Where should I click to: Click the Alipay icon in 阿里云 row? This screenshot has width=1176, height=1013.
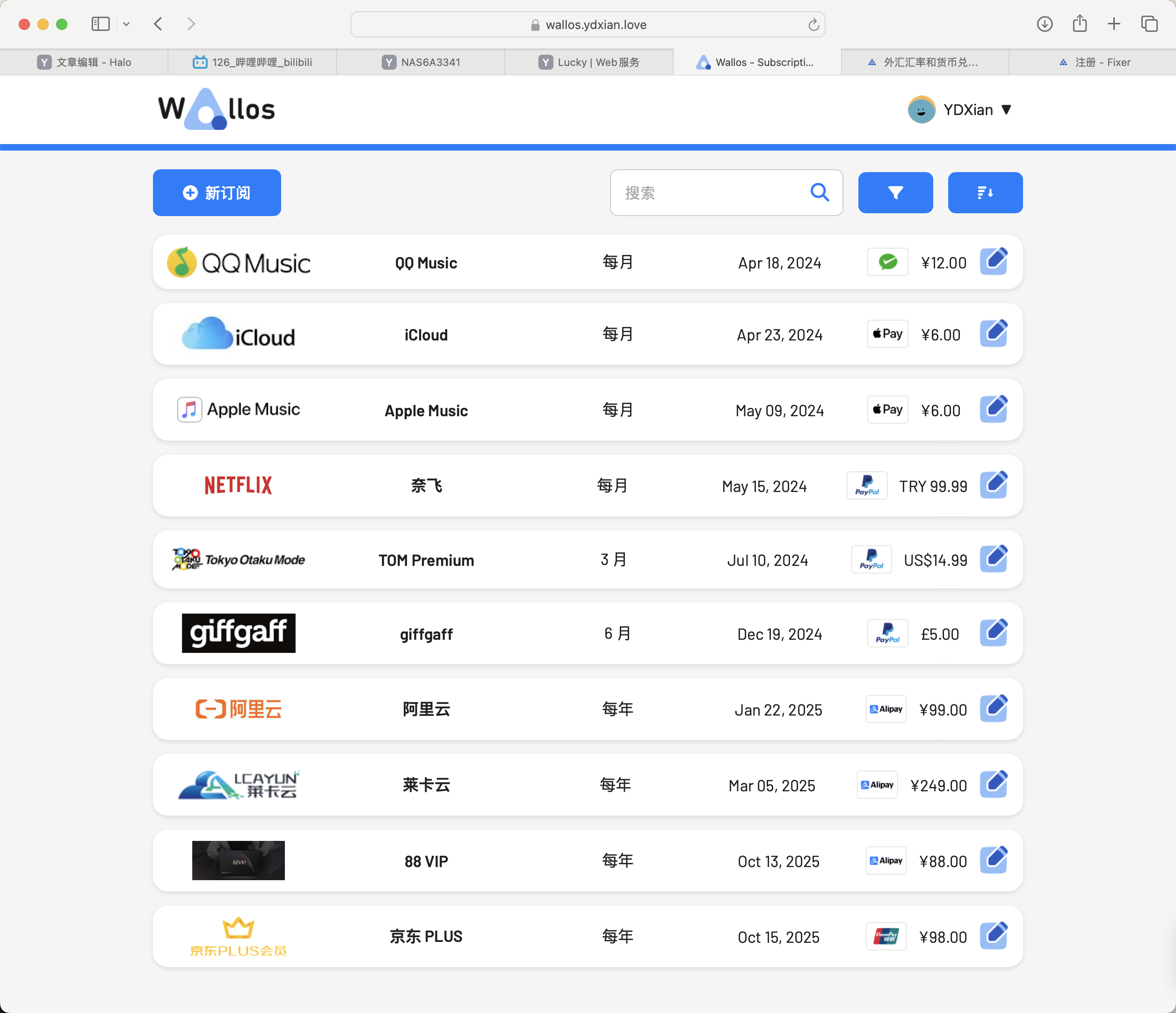[886, 709]
